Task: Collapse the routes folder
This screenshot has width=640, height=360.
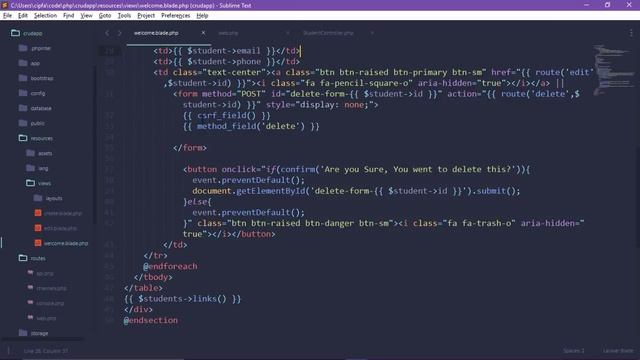Action: click(38, 259)
